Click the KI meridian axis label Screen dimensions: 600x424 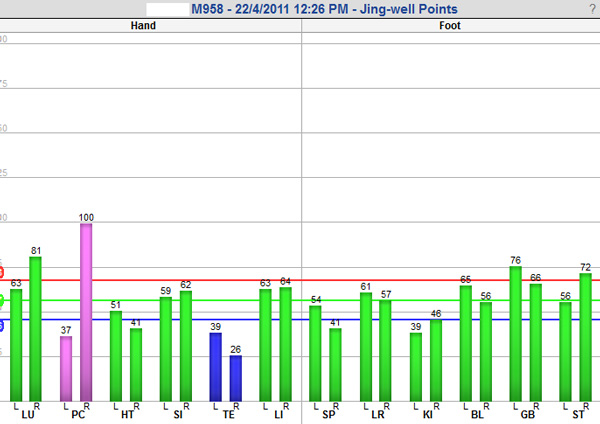point(427,415)
